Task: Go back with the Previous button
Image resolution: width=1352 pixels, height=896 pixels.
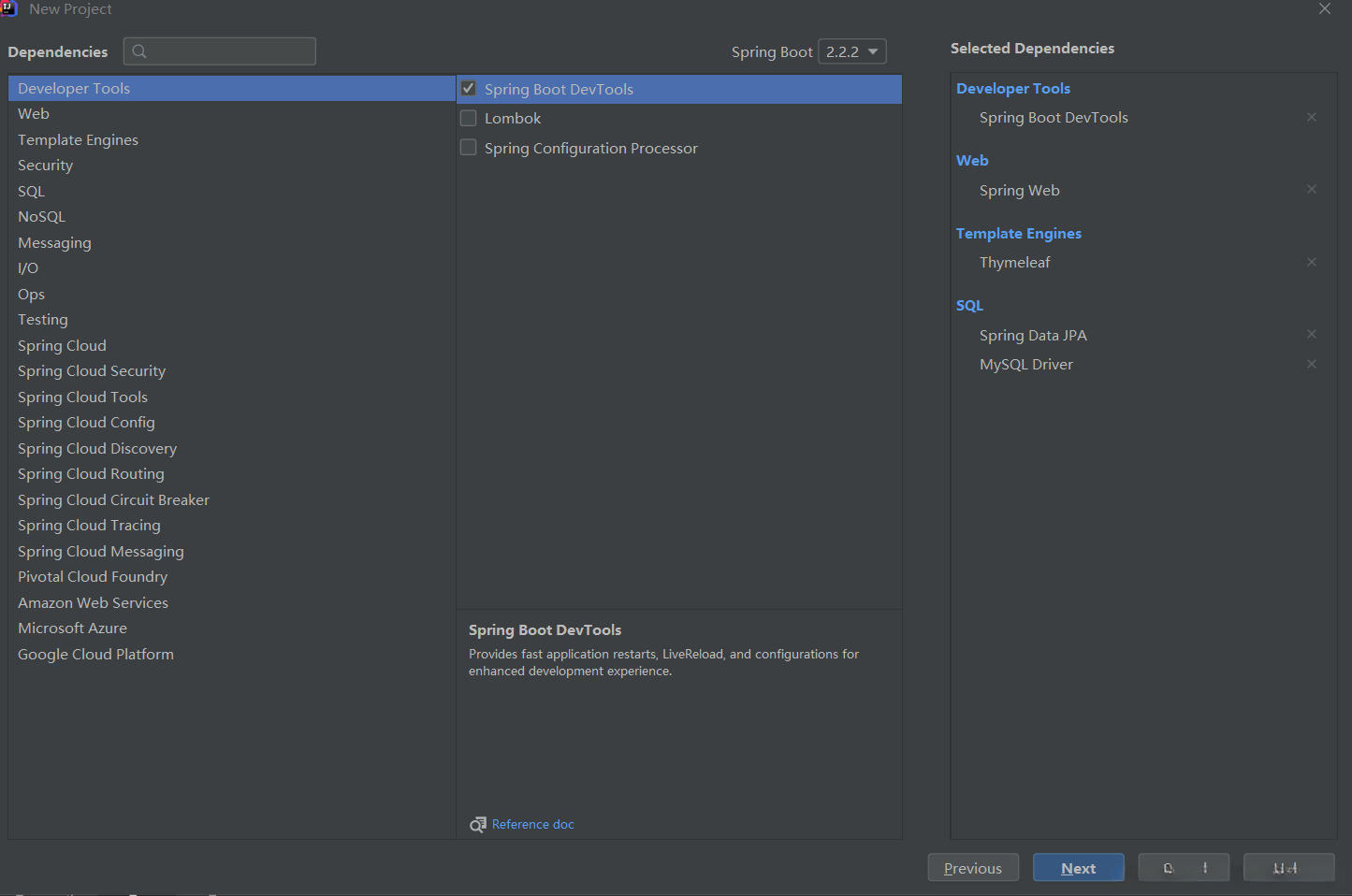Action: 972,868
